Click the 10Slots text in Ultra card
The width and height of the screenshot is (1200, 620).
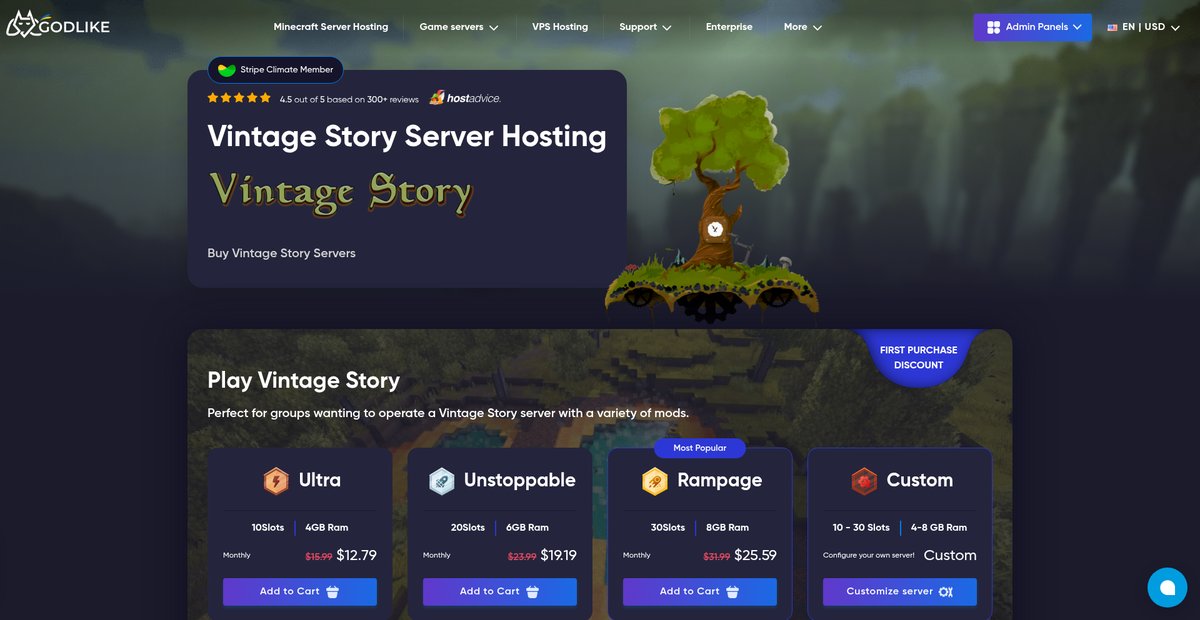(x=268, y=527)
